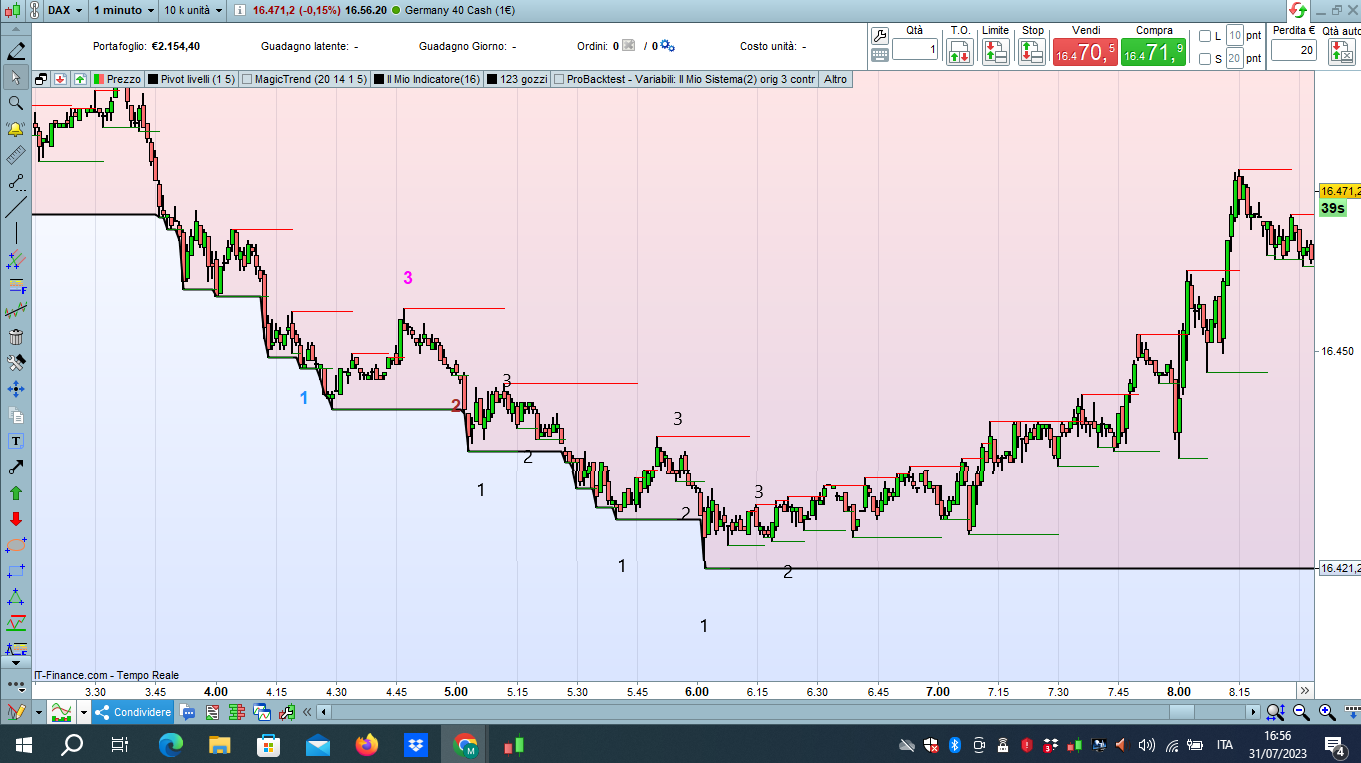Image resolution: width=1361 pixels, height=763 pixels.
Task: Select the ruler measurement tool
Action: [x=16, y=155]
